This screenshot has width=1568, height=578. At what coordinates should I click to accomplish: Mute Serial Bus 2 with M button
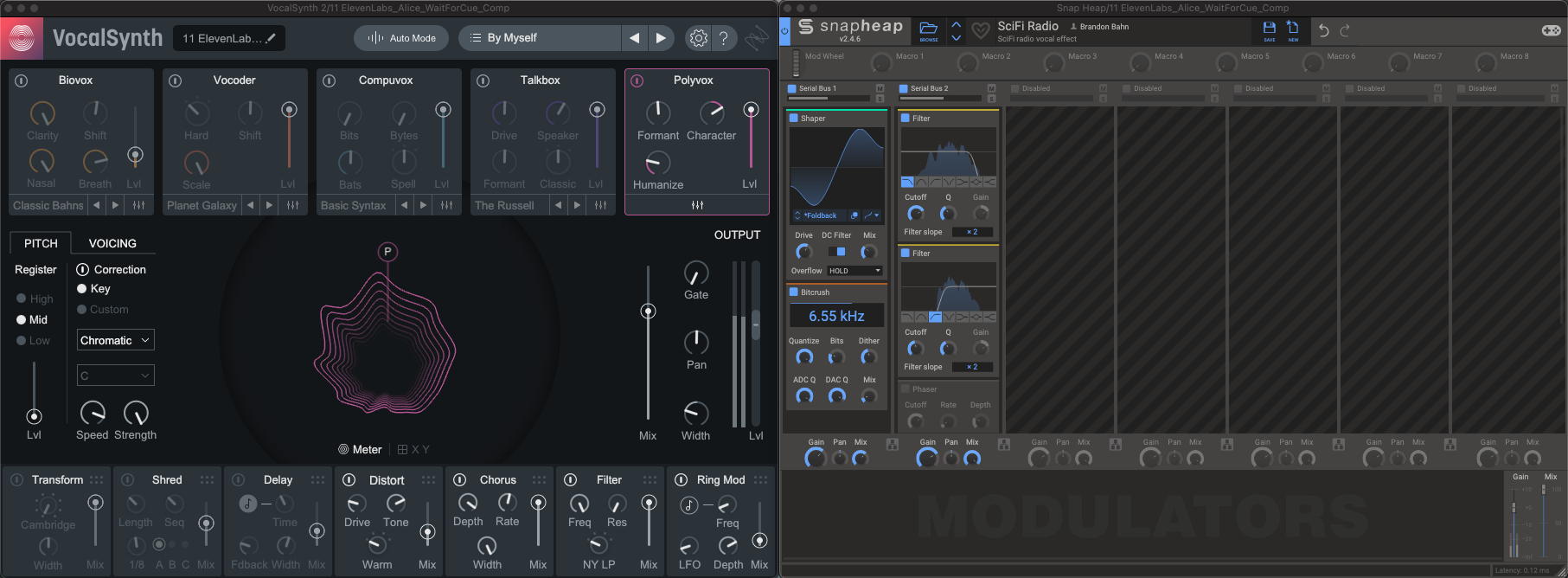991,88
